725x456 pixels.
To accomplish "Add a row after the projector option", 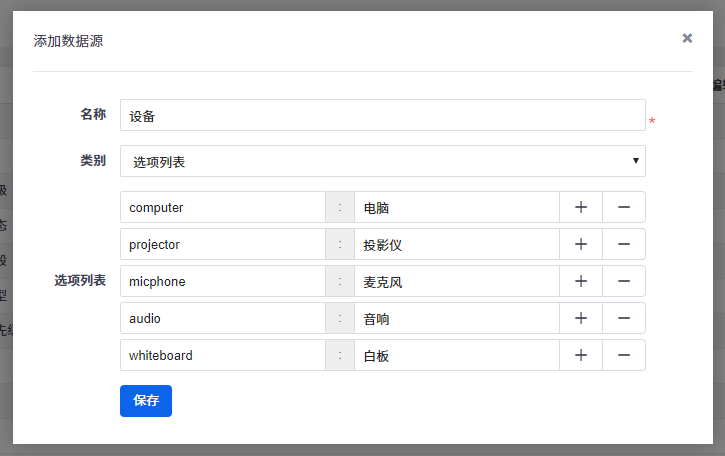I will point(581,244).
